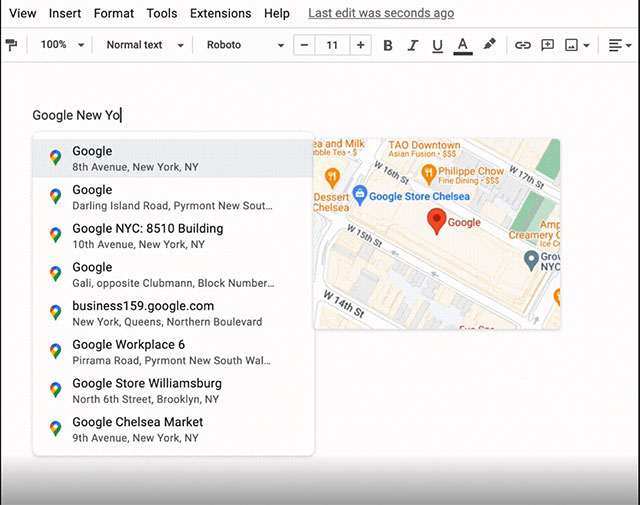Viewport: 640px width, 505px height.
Task: Open the Normal text style dropdown
Action: (x=145, y=45)
